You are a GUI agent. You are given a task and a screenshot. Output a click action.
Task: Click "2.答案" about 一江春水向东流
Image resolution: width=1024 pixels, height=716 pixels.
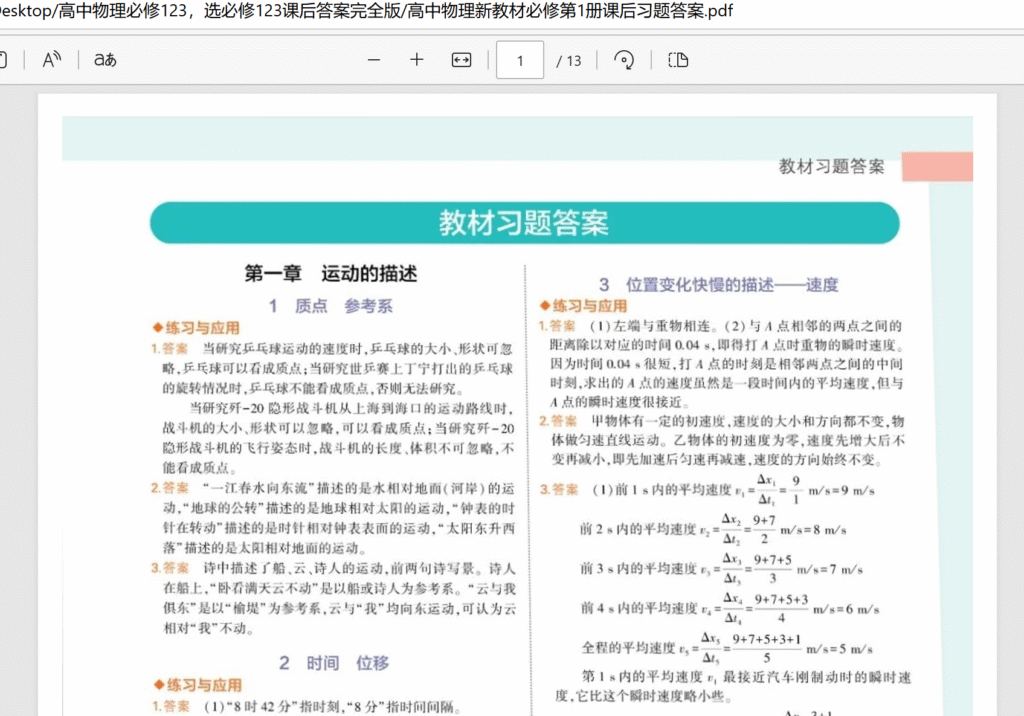tap(170, 488)
